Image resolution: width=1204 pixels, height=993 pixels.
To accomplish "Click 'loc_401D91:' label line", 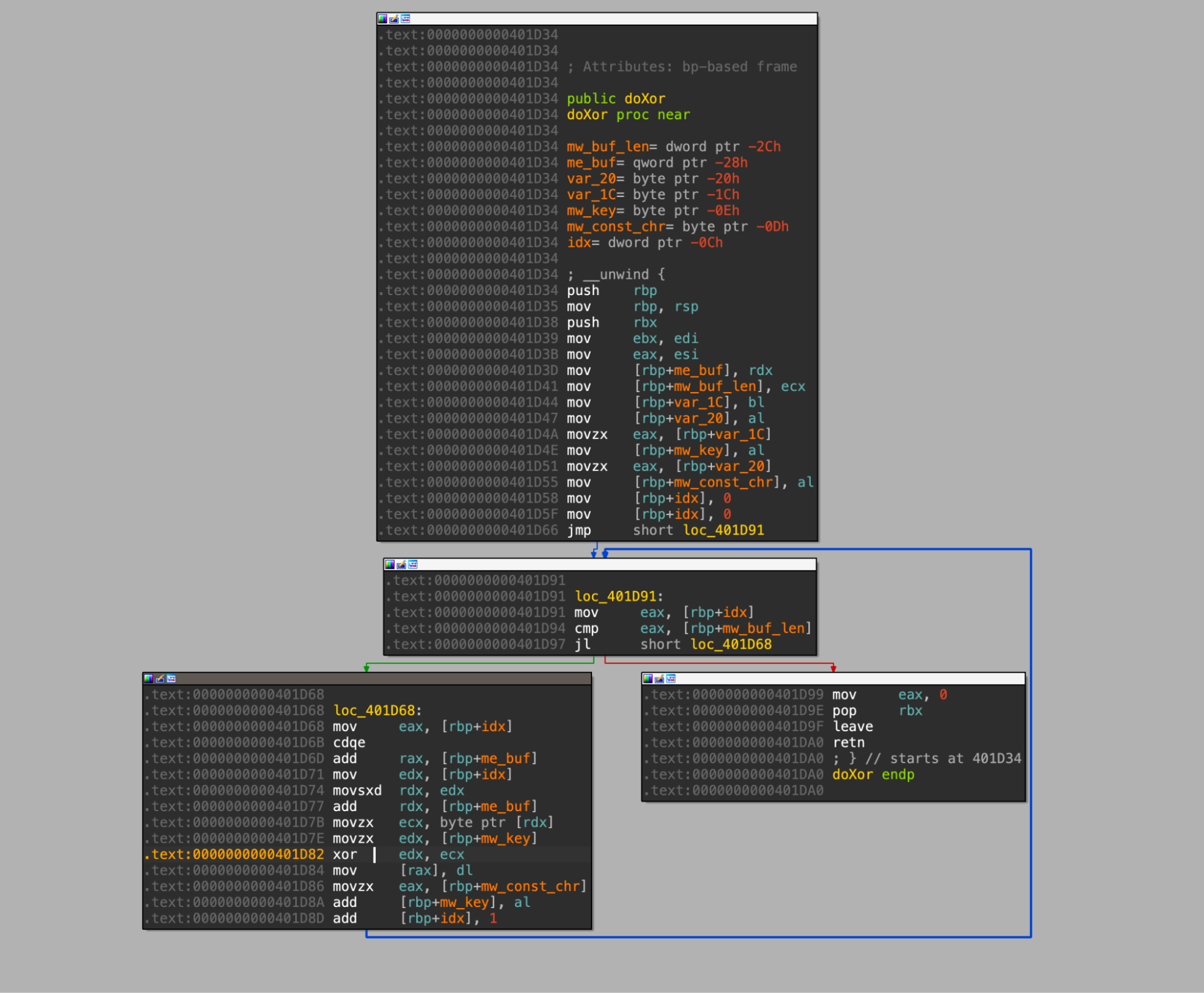I will [619, 596].
